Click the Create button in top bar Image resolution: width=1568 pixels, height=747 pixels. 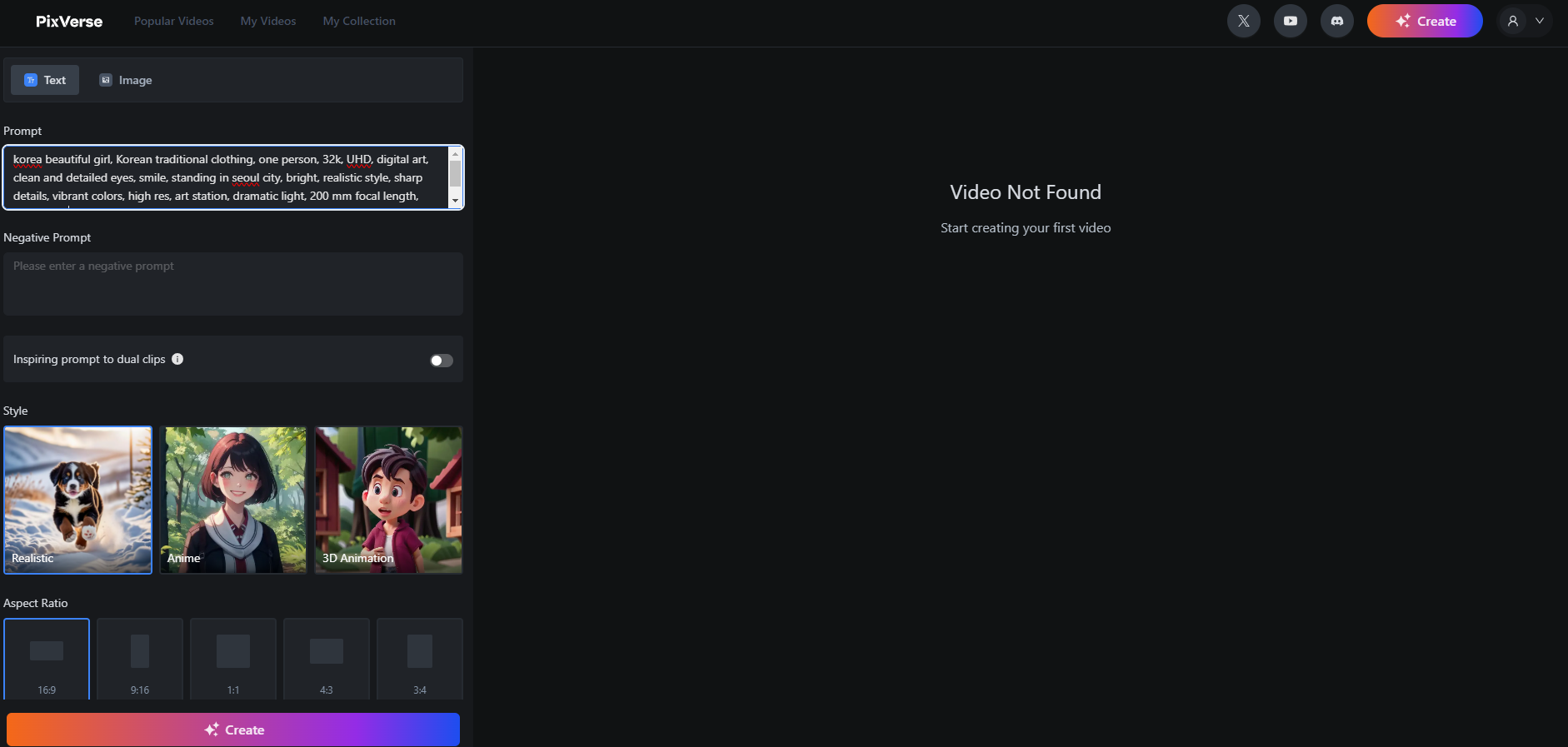pos(1425,21)
